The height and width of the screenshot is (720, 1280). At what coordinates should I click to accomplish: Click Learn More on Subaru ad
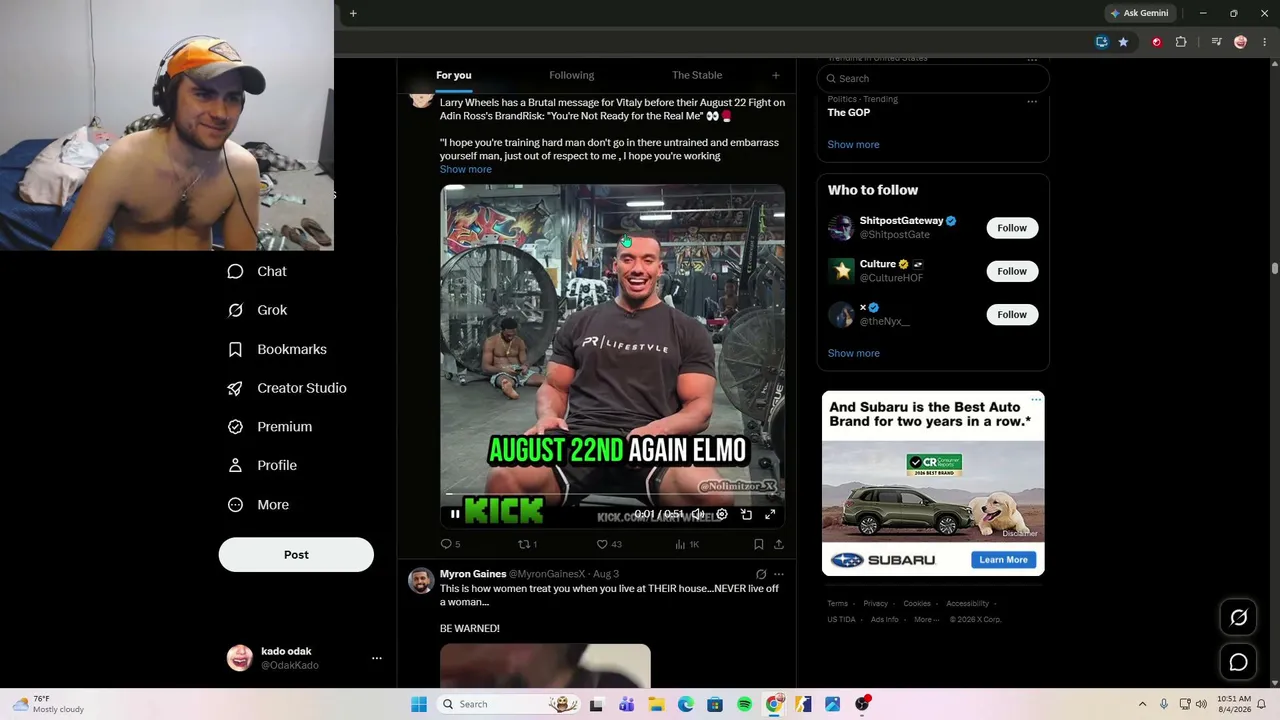point(1003,560)
